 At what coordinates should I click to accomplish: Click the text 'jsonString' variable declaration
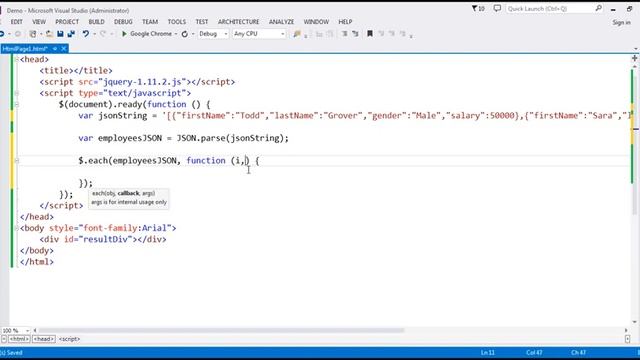point(122,116)
